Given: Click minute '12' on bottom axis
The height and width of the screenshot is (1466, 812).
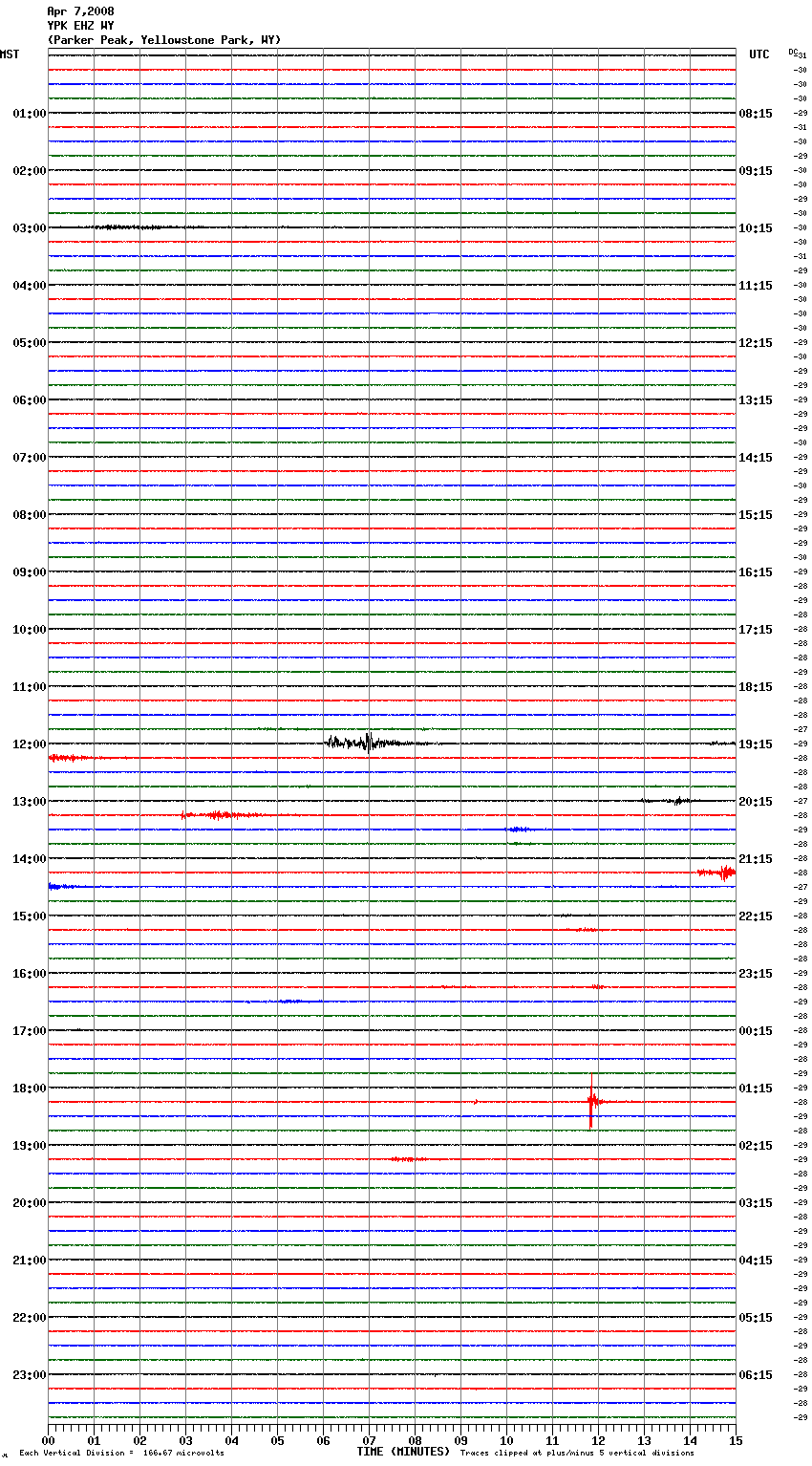Looking at the screenshot, I should [598, 1439].
